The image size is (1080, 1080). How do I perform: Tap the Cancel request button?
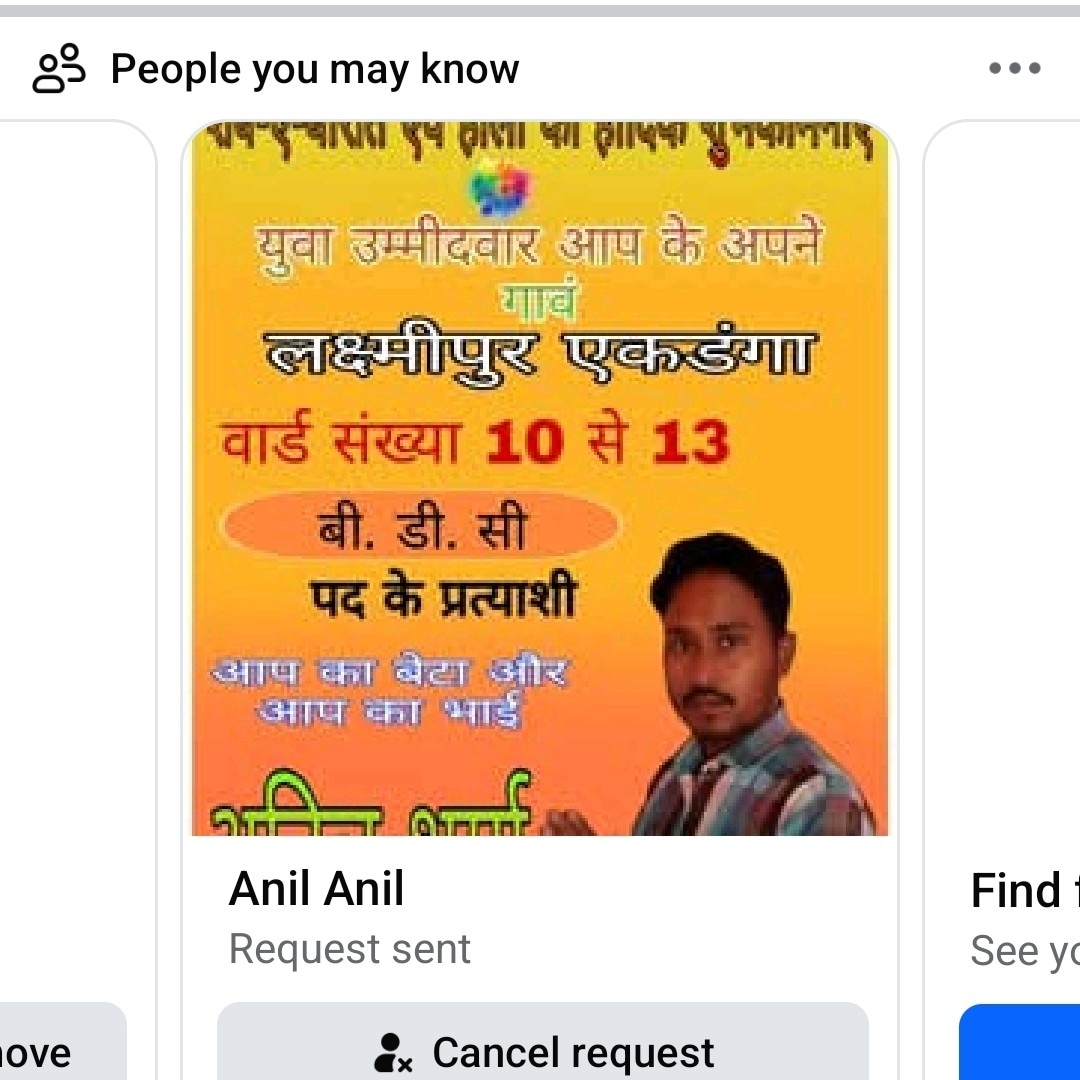[x=543, y=1041]
